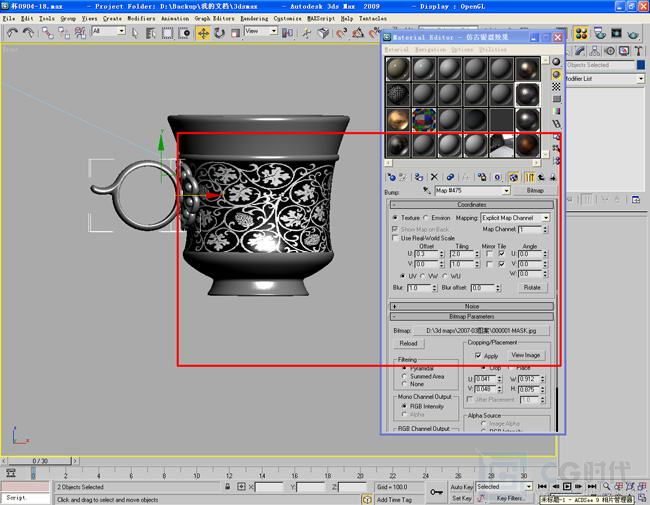Screen dimensions: 650x505
Task: Toggle the checkered Background icon
Action: pyautogui.click(x=556, y=86)
